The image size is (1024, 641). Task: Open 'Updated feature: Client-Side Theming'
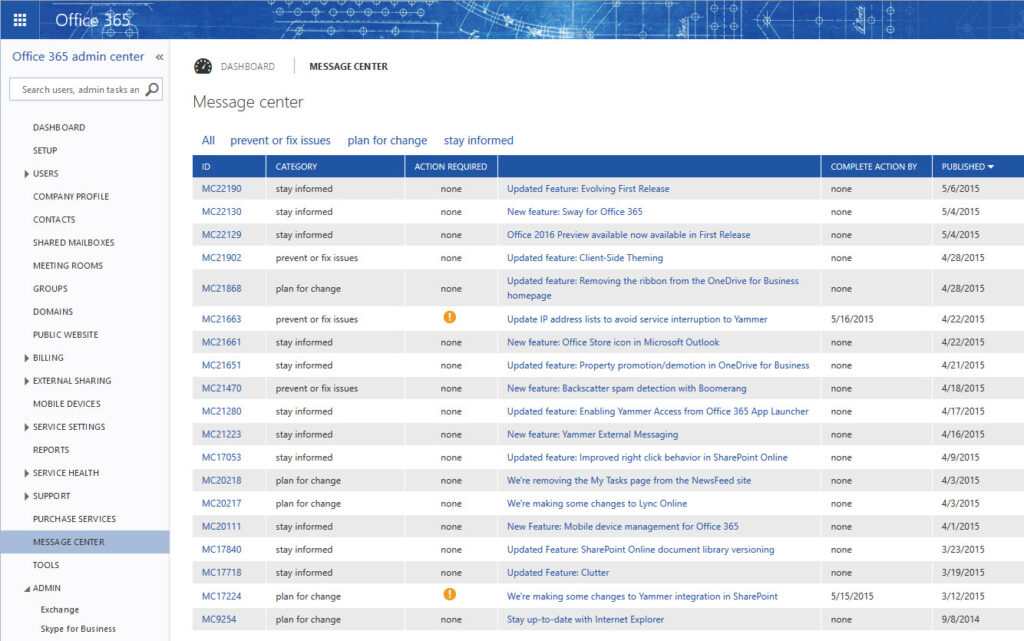[x=584, y=258]
